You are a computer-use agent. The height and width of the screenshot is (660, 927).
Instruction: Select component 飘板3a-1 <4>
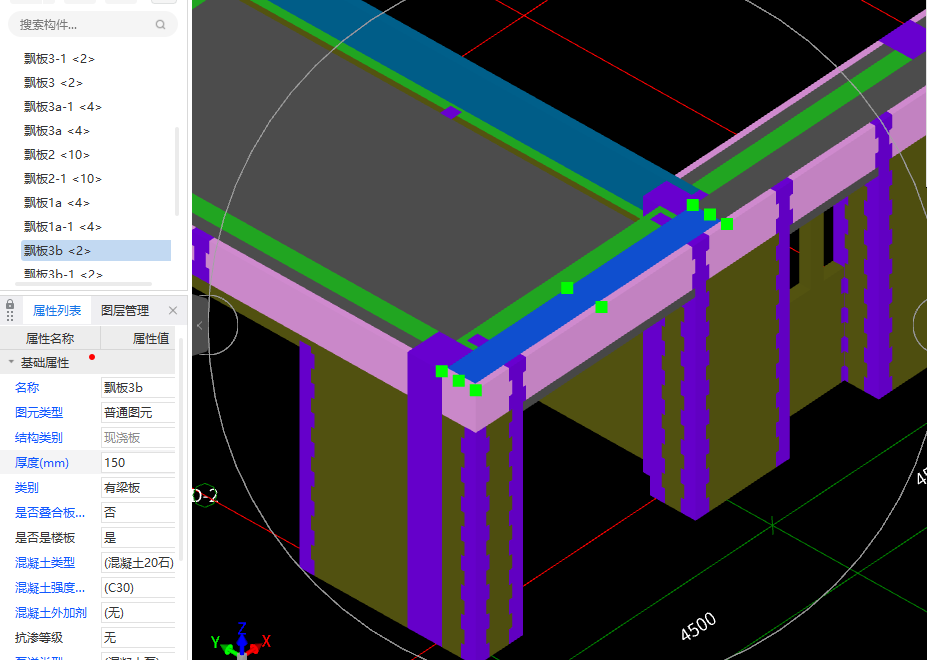[63, 106]
